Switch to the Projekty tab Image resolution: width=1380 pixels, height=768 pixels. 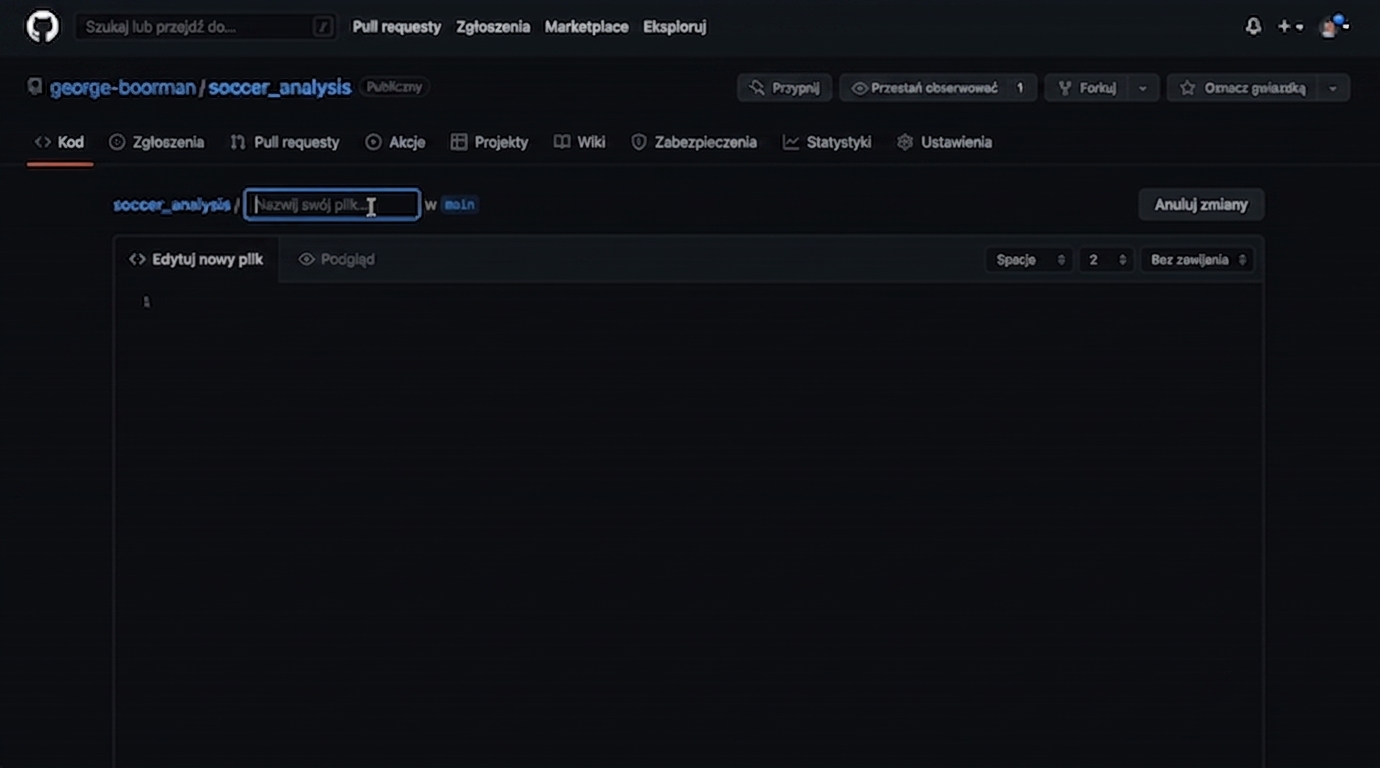(x=489, y=142)
